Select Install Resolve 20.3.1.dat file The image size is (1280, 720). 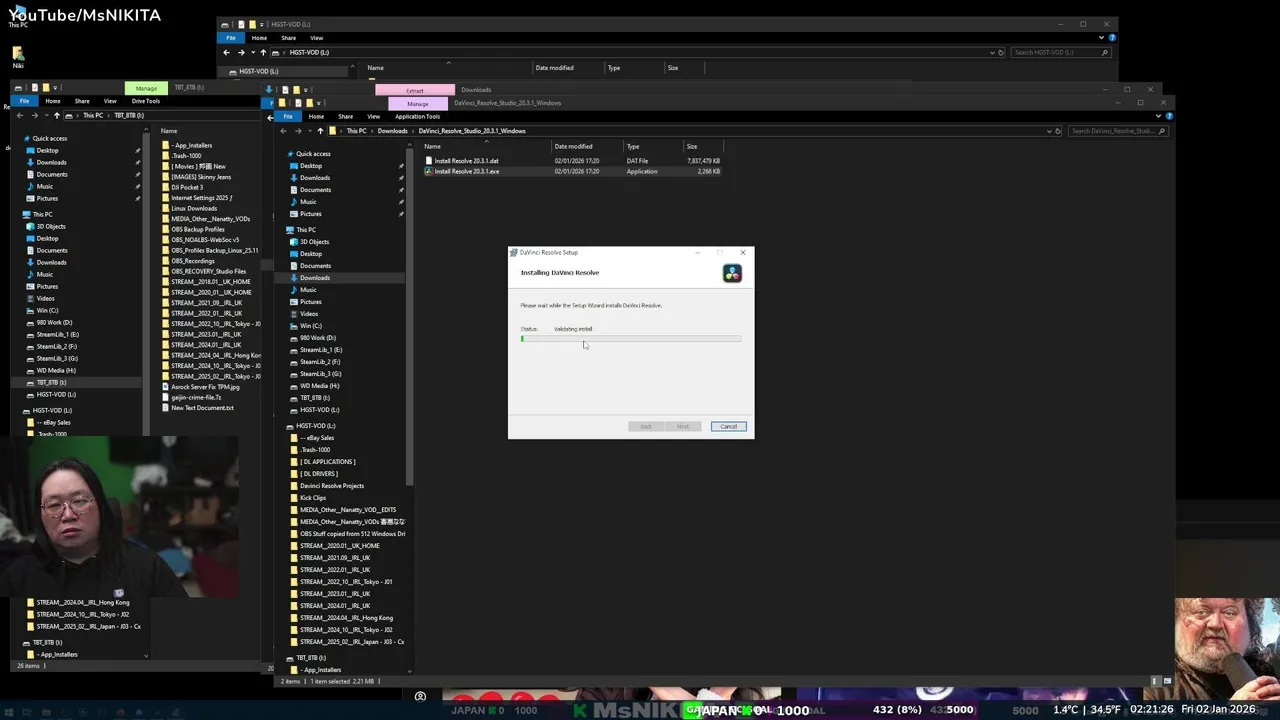(x=466, y=161)
